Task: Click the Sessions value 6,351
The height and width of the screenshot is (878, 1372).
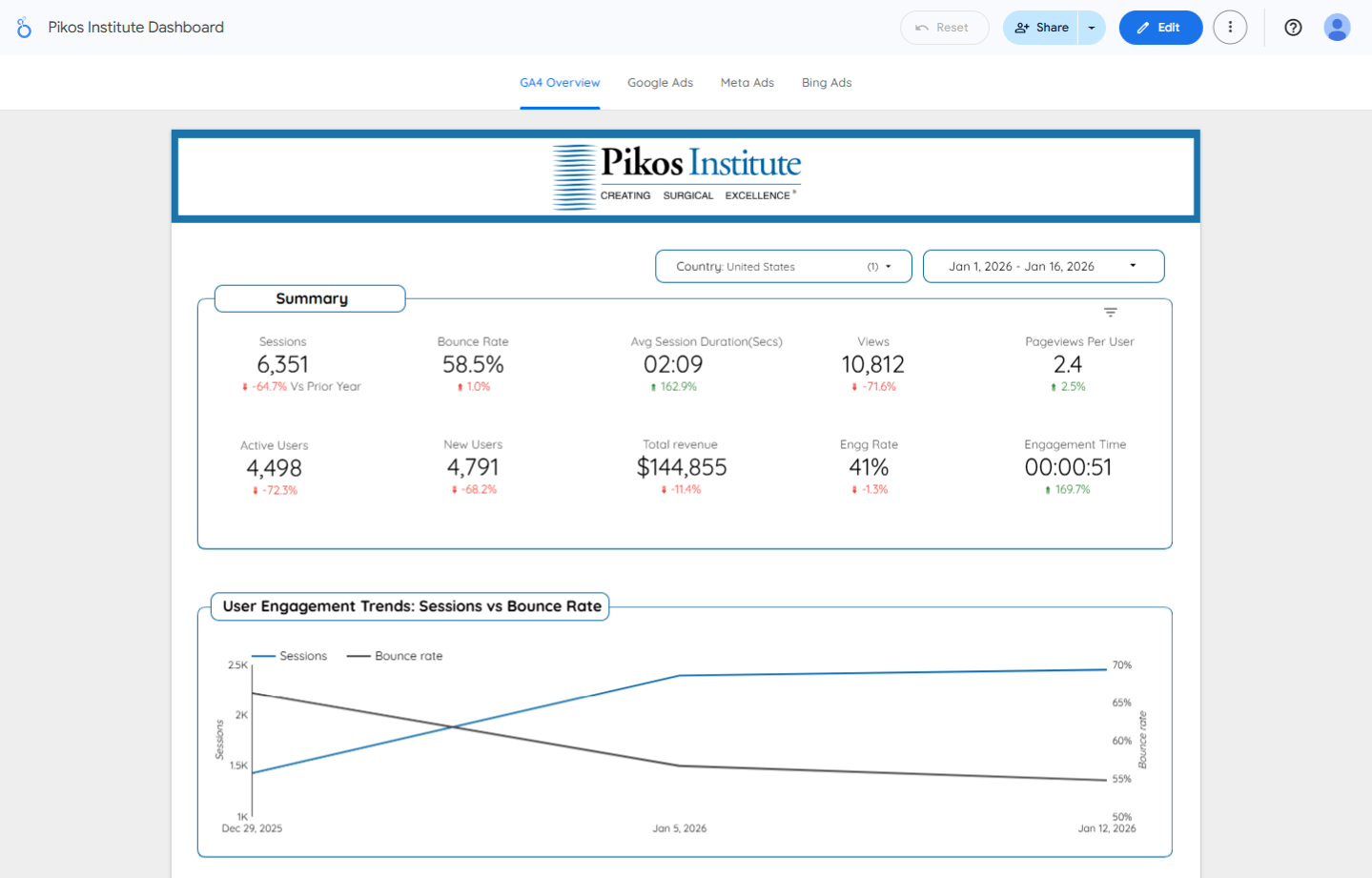Action: (283, 364)
